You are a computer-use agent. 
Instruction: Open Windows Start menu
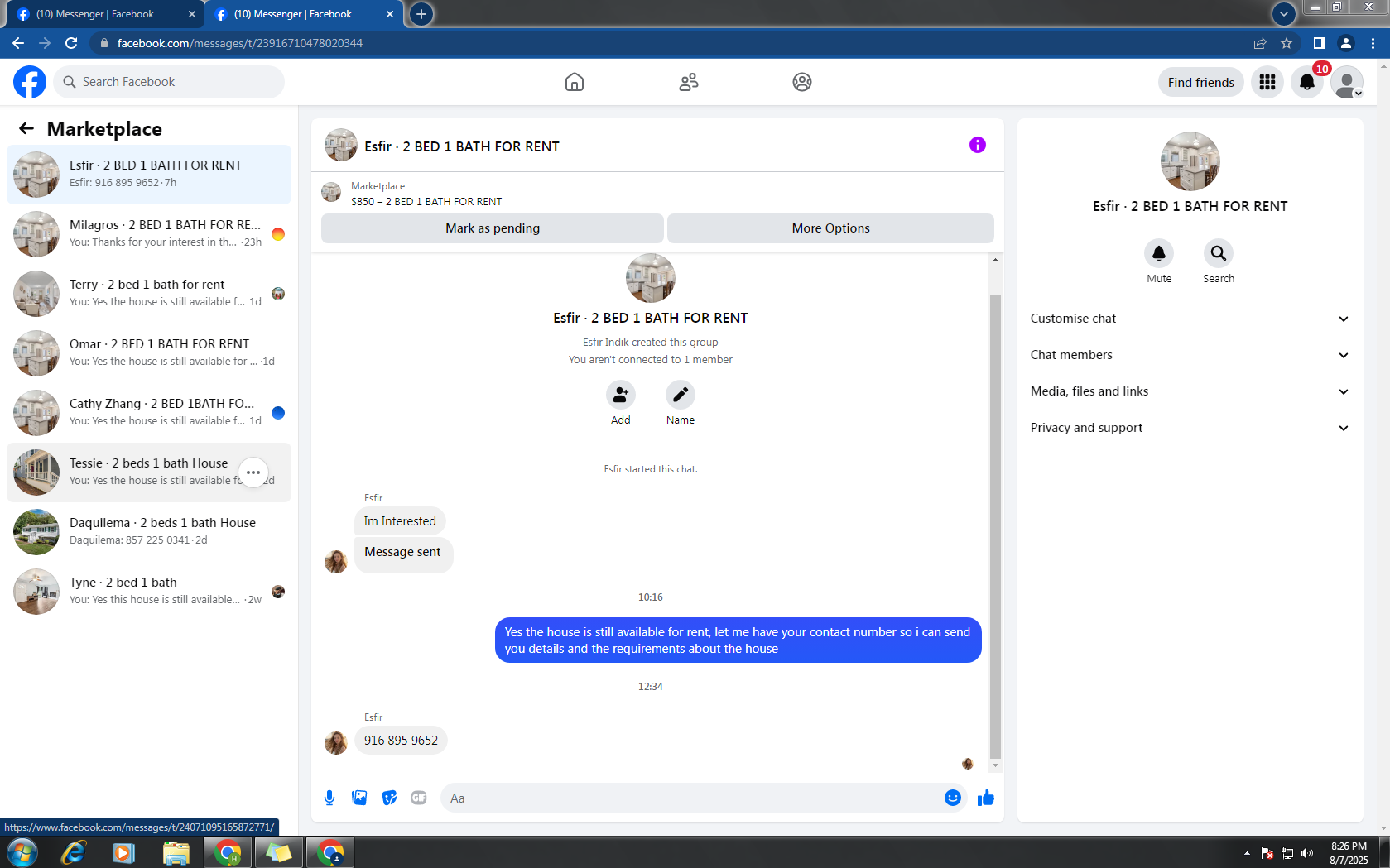tap(21, 852)
